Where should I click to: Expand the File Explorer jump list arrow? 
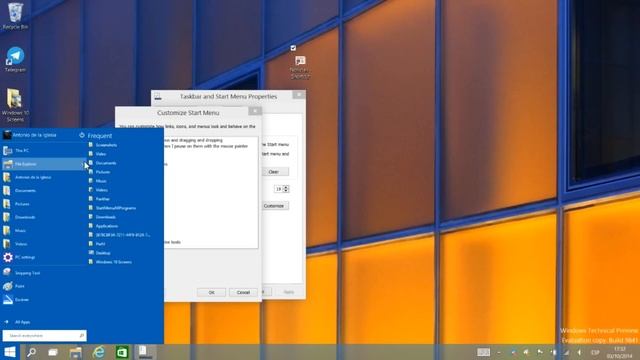[x=82, y=164]
